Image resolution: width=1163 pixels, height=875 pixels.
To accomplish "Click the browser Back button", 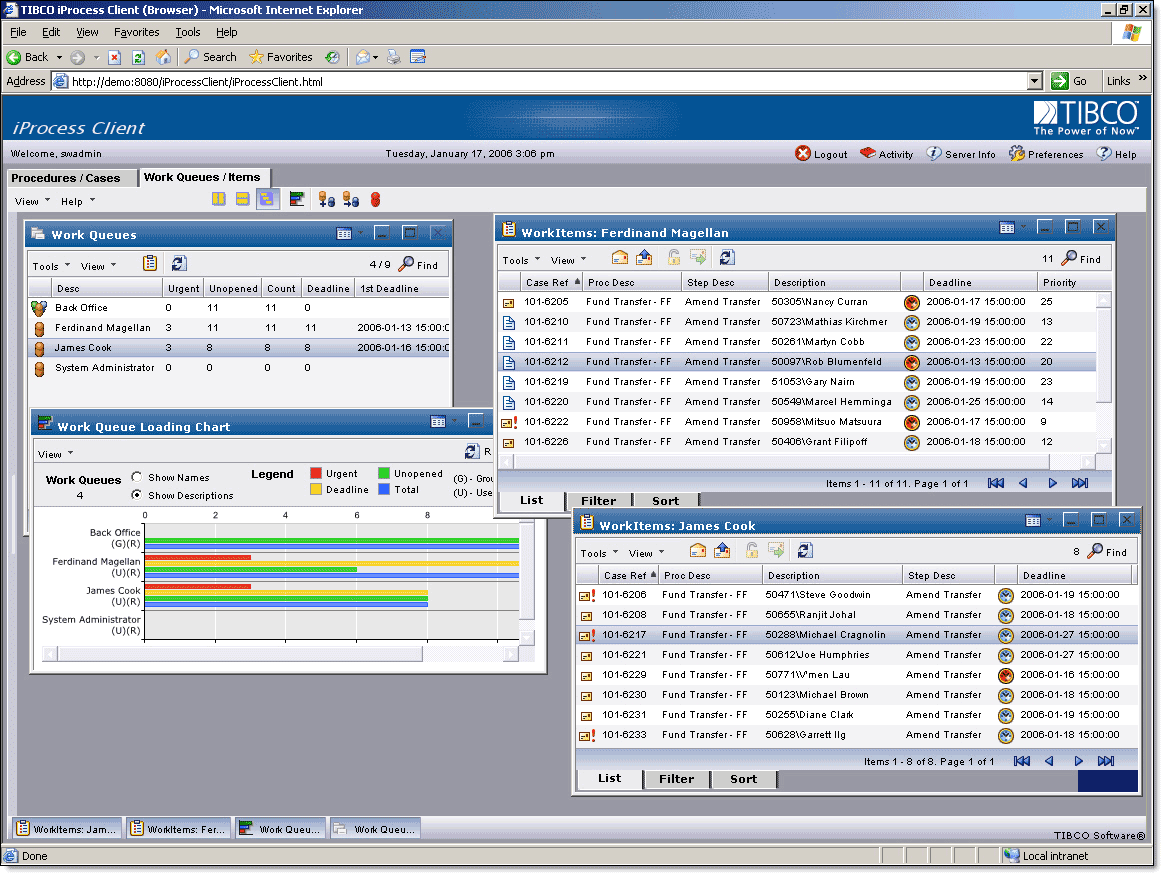I will [x=27, y=57].
